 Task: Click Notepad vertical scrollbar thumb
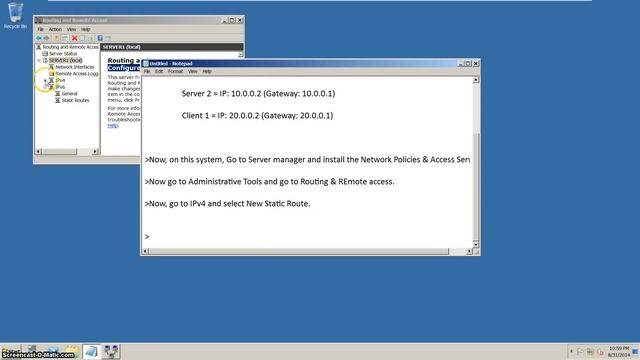[x=476, y=186]
